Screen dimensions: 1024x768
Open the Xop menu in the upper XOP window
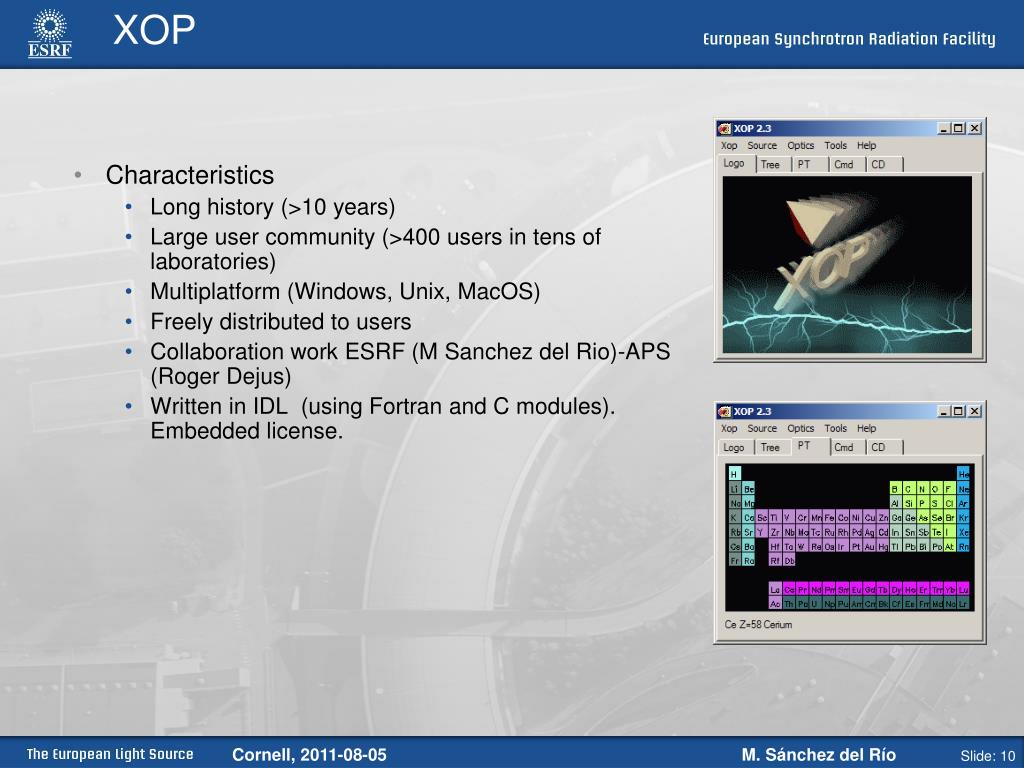pyautogui.click(x=729, y=146)
